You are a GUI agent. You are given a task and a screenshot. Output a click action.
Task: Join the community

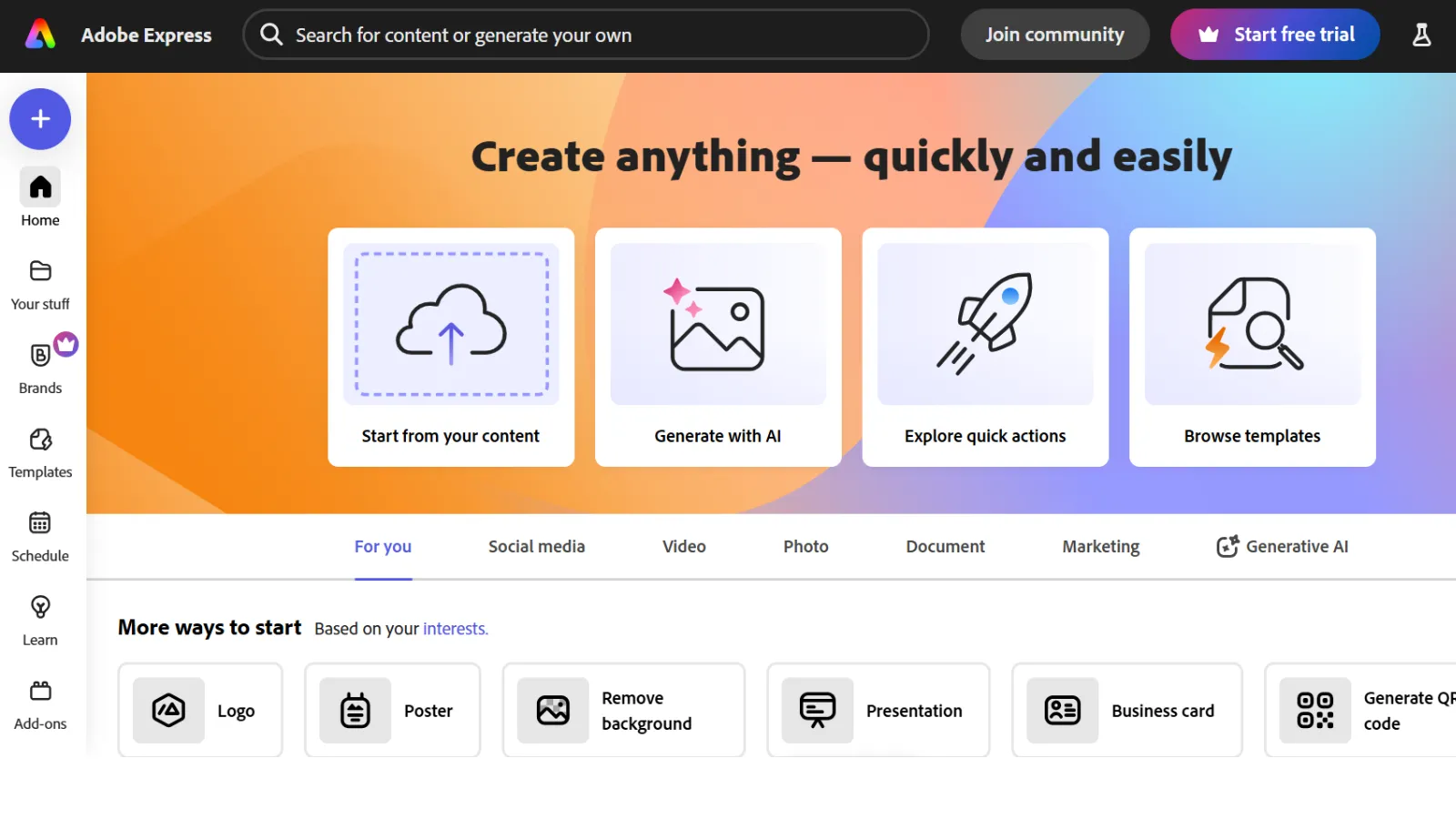coord(1055,34)
